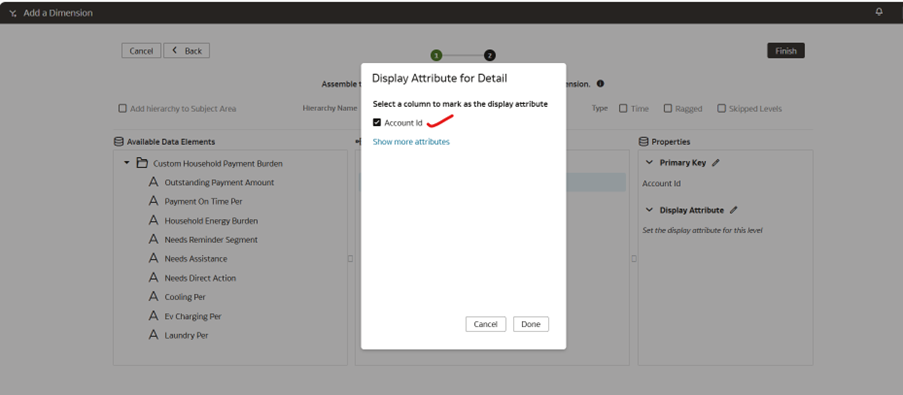Click the Back button

pyautogui.click(x=187, y=51)
